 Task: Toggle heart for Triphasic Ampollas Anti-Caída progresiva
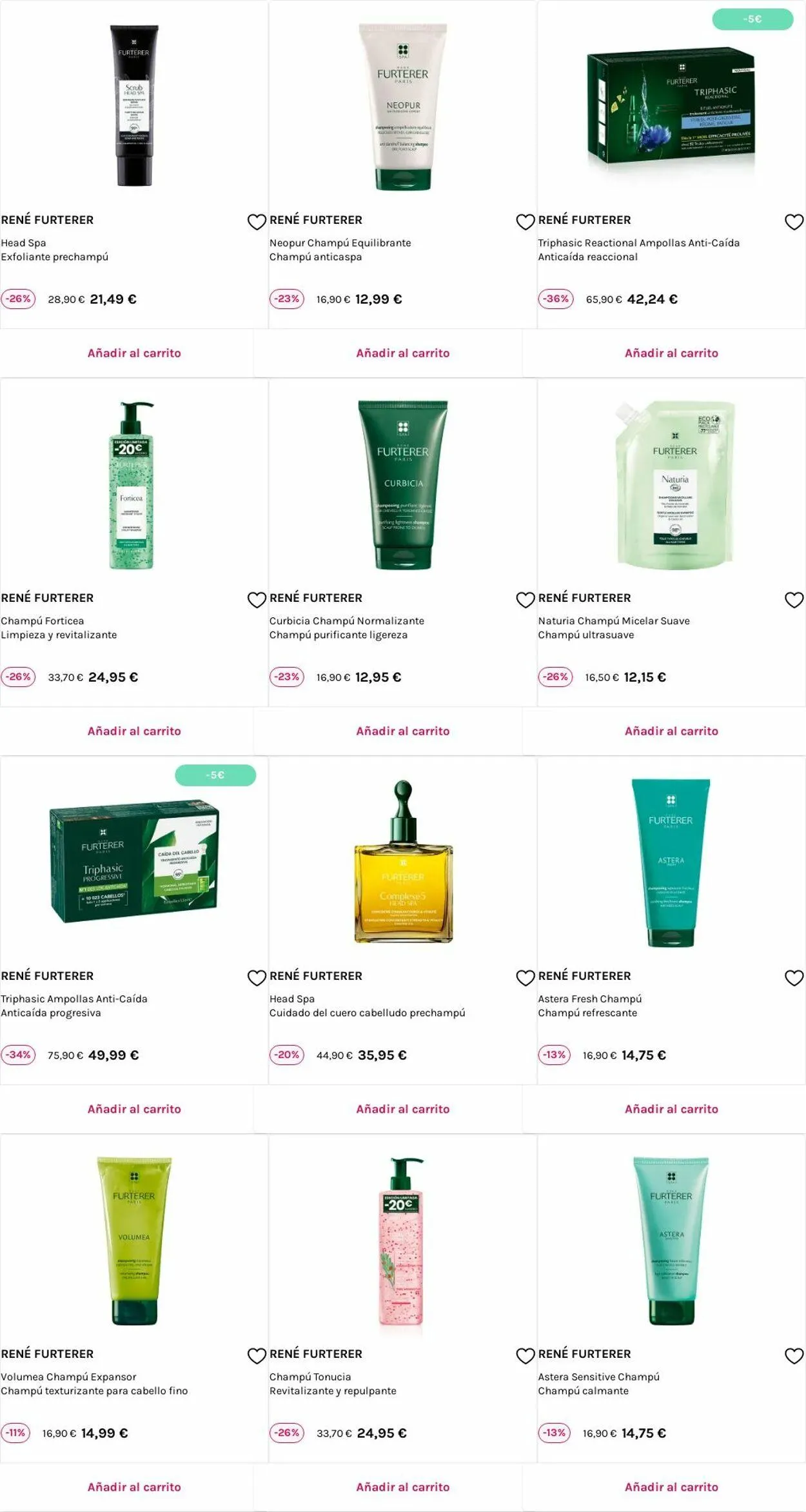point(257,978)
